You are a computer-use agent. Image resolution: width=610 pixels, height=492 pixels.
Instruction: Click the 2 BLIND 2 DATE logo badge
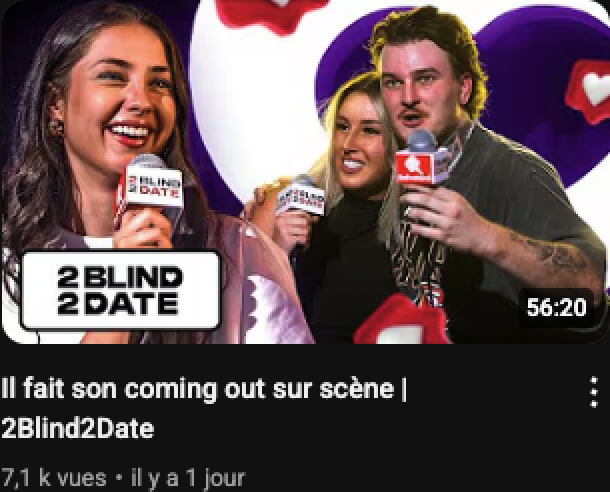tap(121, 290)
